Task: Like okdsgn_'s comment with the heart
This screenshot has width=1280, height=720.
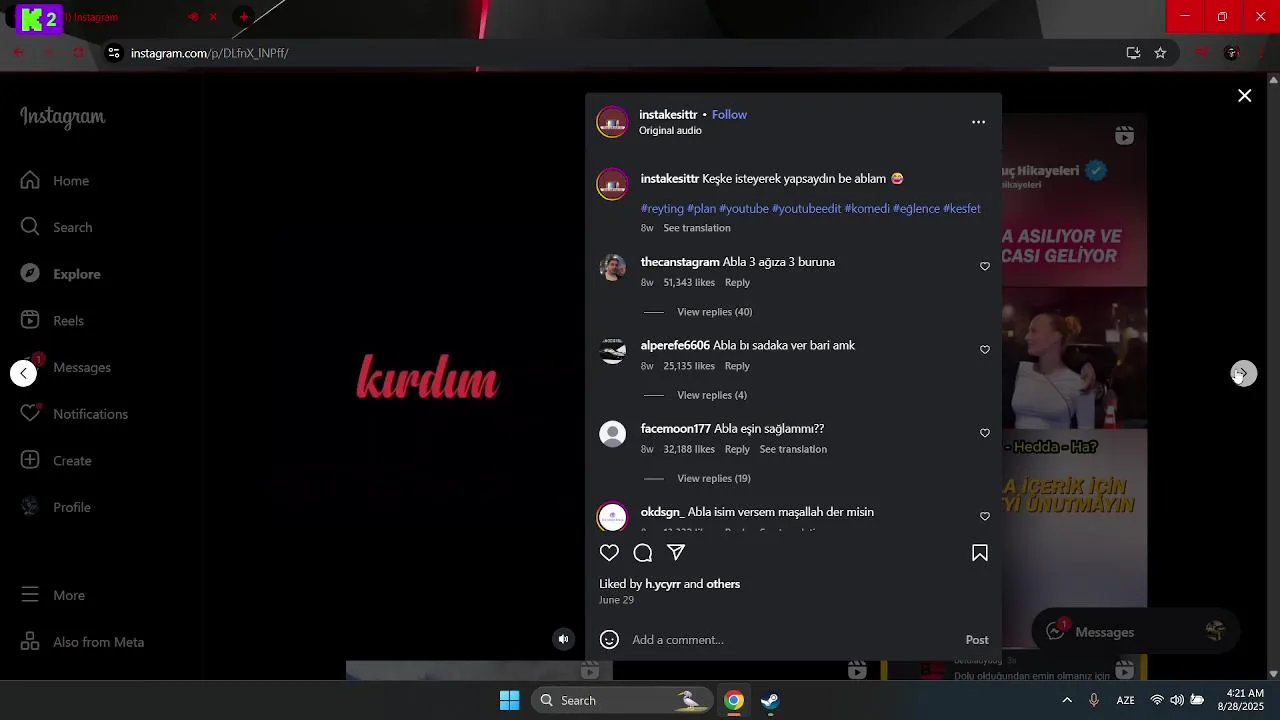Action: [985, 516]
